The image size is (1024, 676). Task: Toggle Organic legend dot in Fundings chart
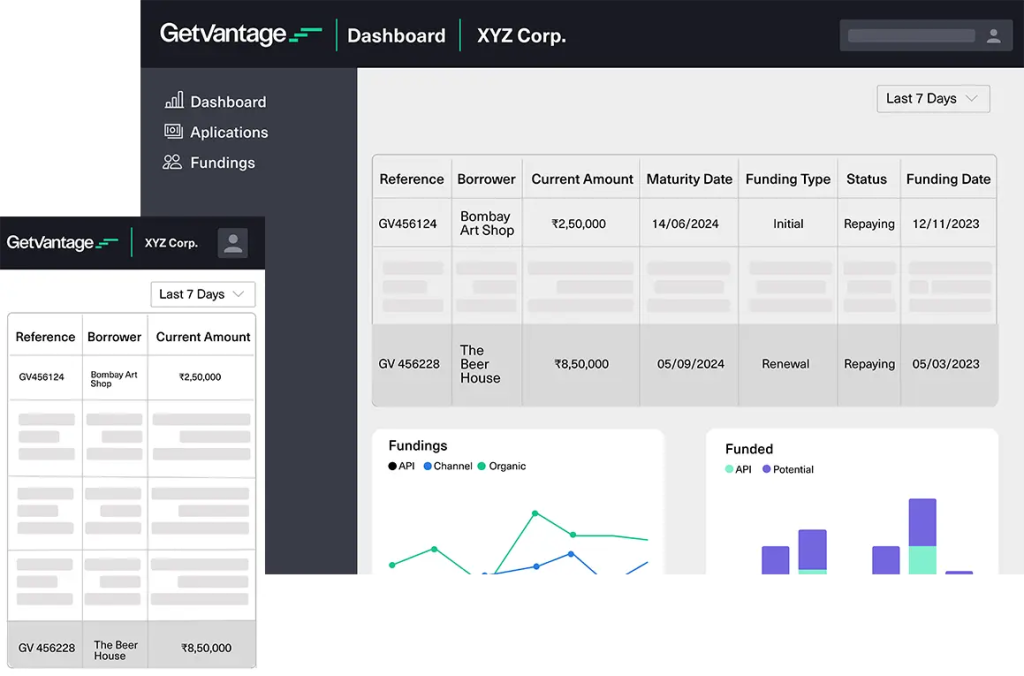click(x=482, y=466)
